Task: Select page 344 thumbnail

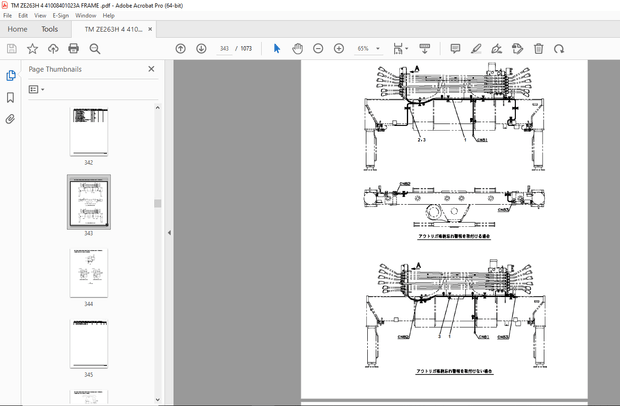Action: pyautogui.click(x=89, y=273)
